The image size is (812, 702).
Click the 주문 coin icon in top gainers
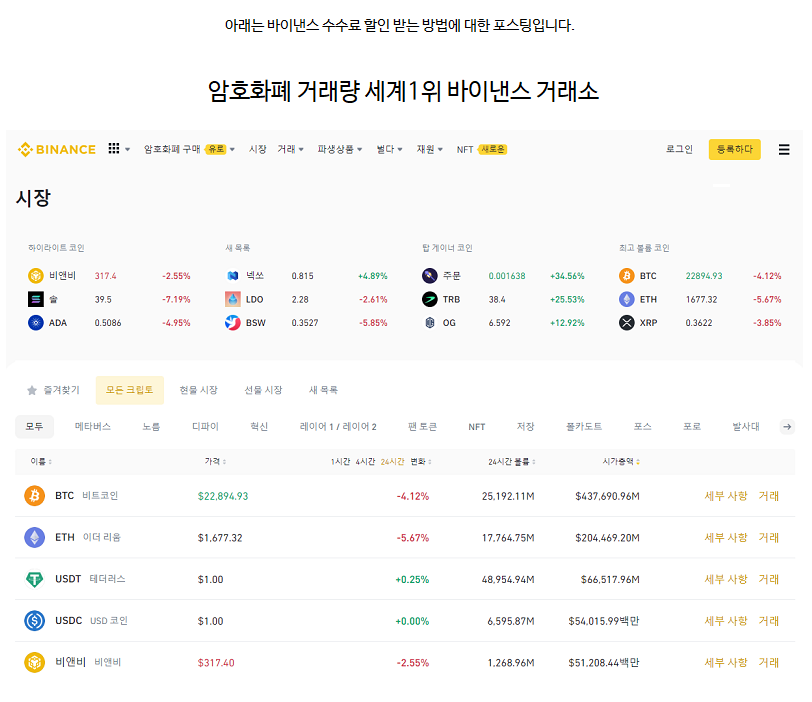point(430,276)
